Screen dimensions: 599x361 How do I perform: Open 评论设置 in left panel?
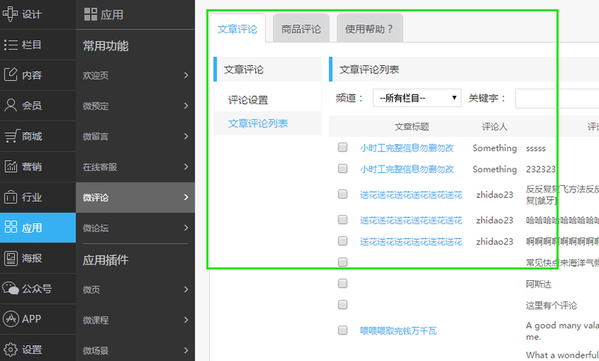(x=248, y=100)
